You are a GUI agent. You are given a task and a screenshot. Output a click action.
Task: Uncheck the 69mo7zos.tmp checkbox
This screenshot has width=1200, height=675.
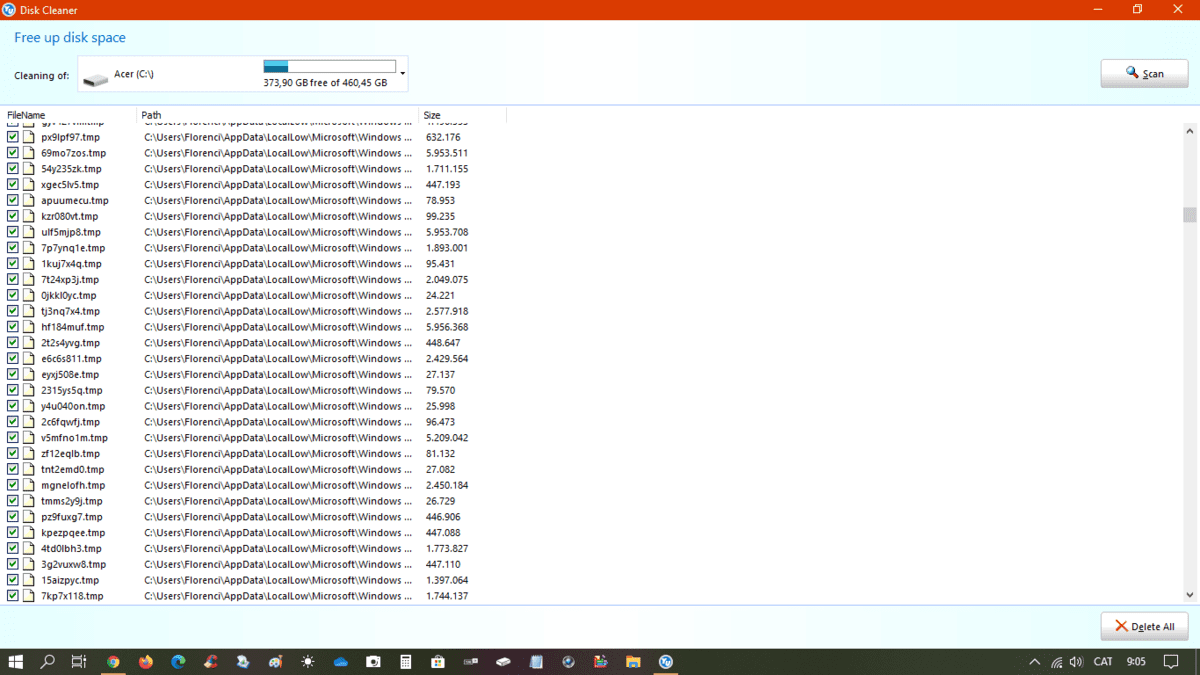(x=13, y=153)
